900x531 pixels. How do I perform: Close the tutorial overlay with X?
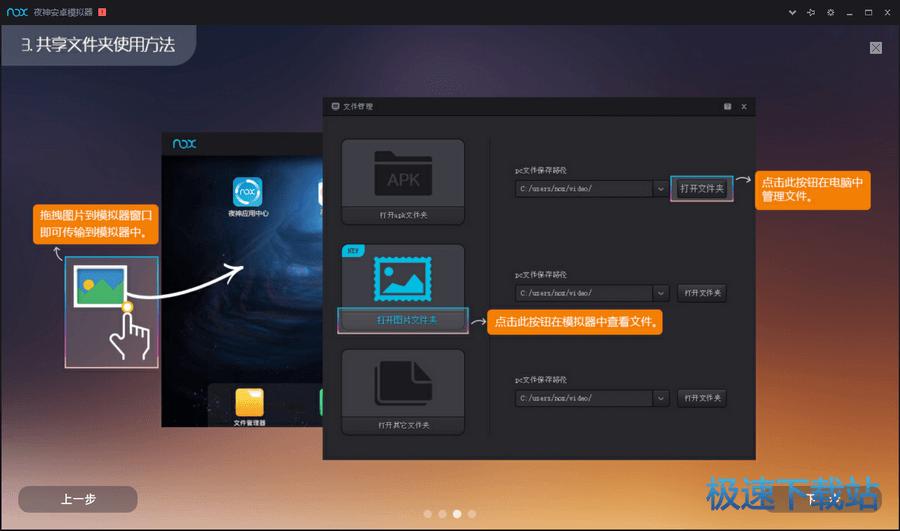click(876, 47)
